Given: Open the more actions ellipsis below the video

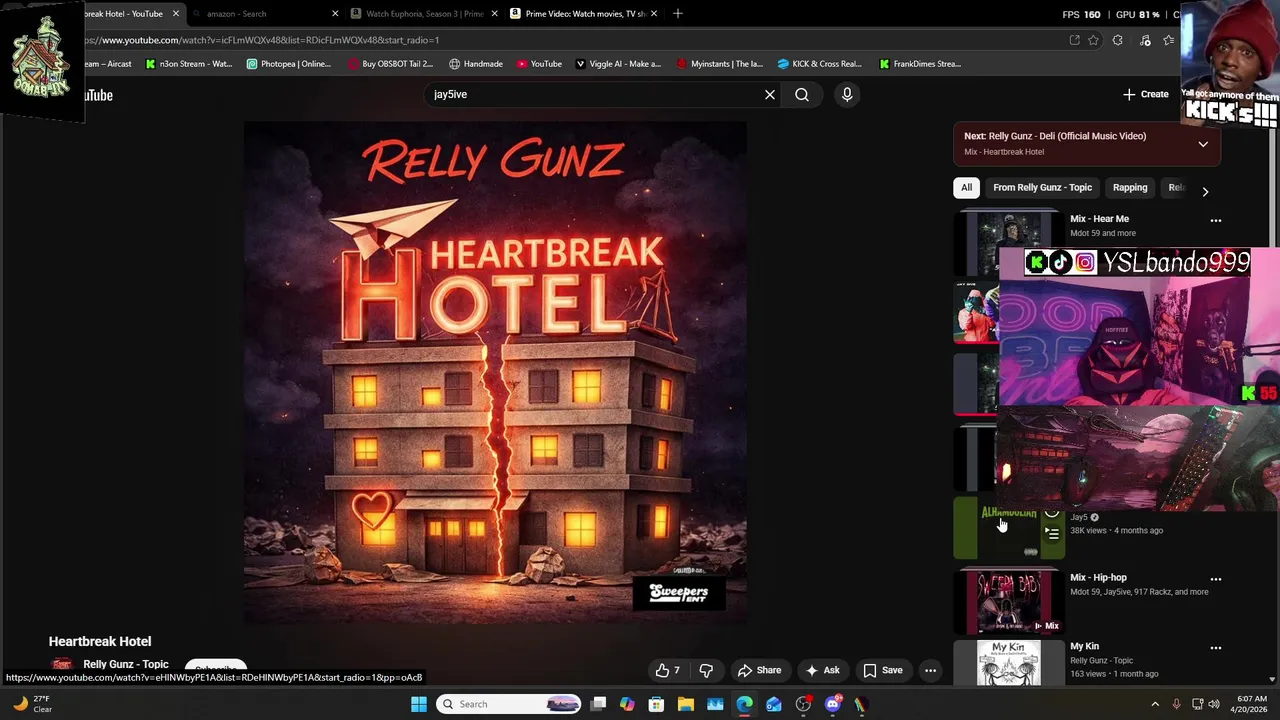Looking at the screenshot, I should tap(930, 671).
